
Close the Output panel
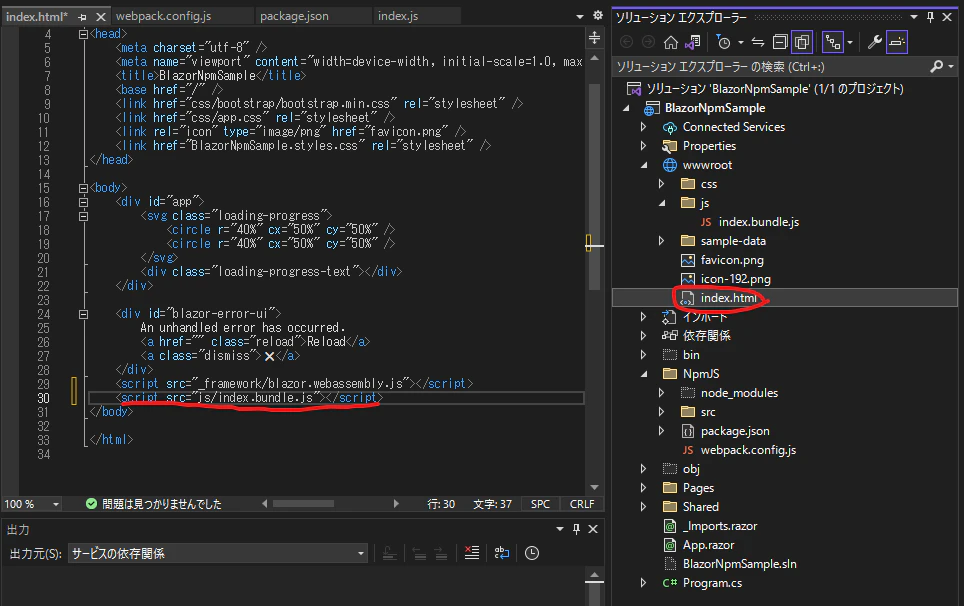593,529
